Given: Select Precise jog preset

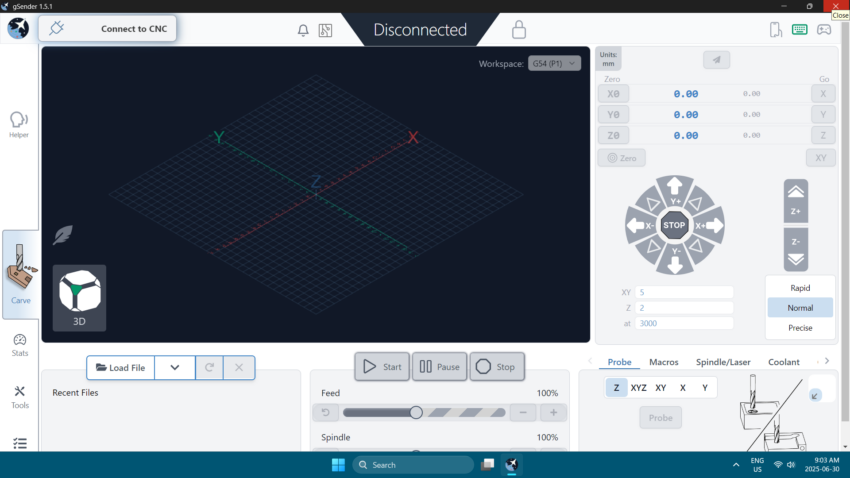Looking at the screenshot, I should coord(800,328).
